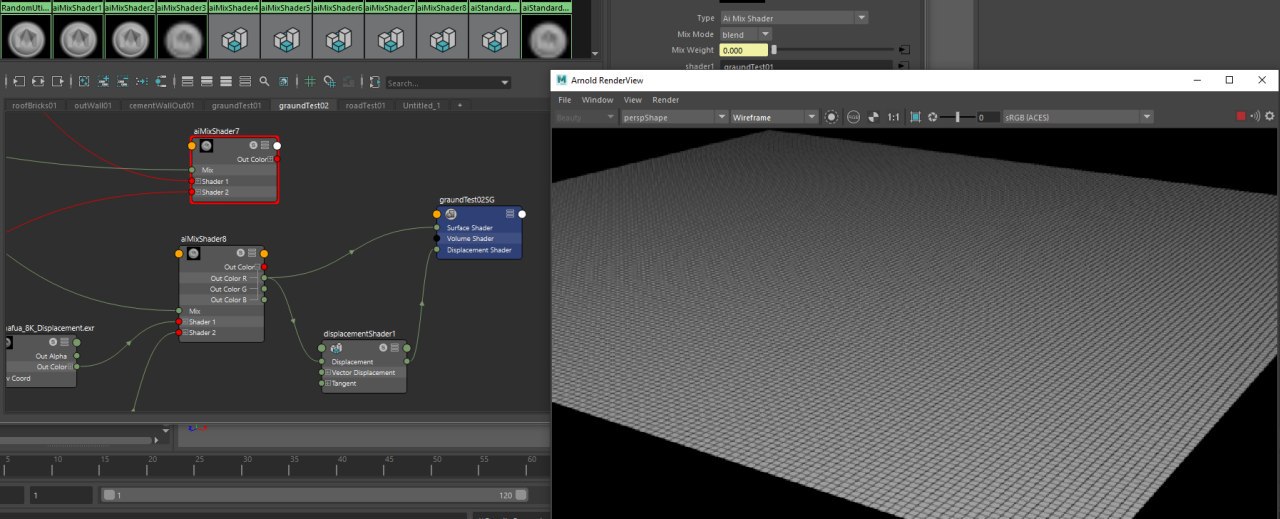Viewport: 1280px width, 519px height.
Task: Open RenderView View menu
Action: (x=633, y=100)
